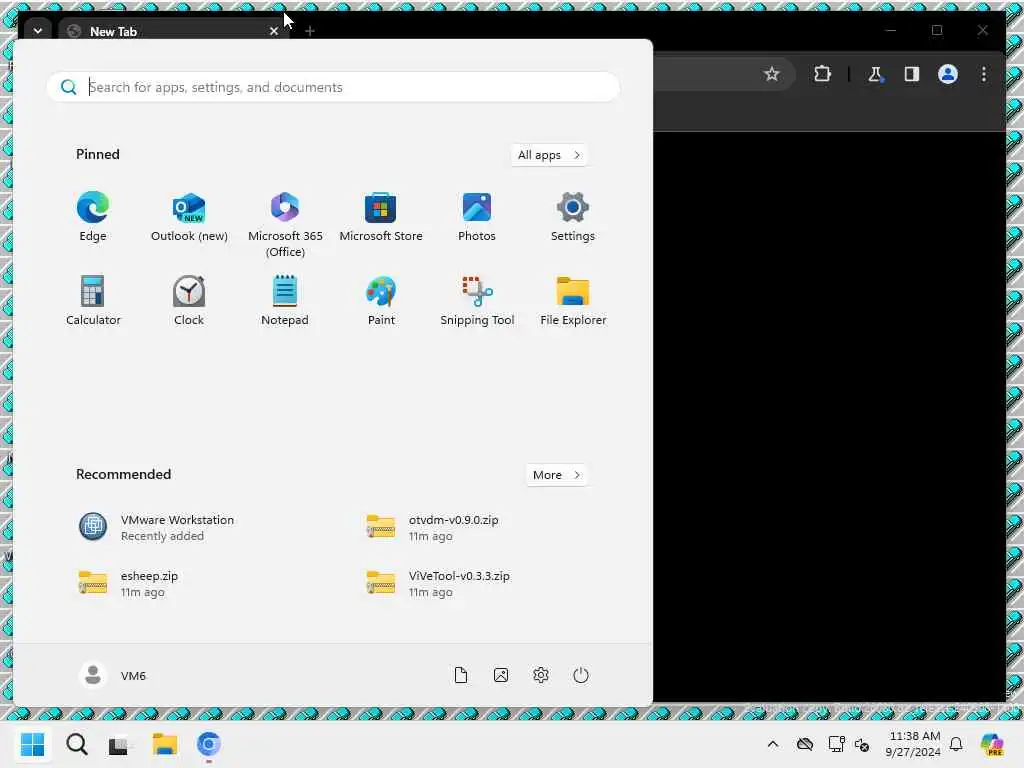Close the New Tab tab
This screenshot has width=1024, height=768.
[274, 31]
